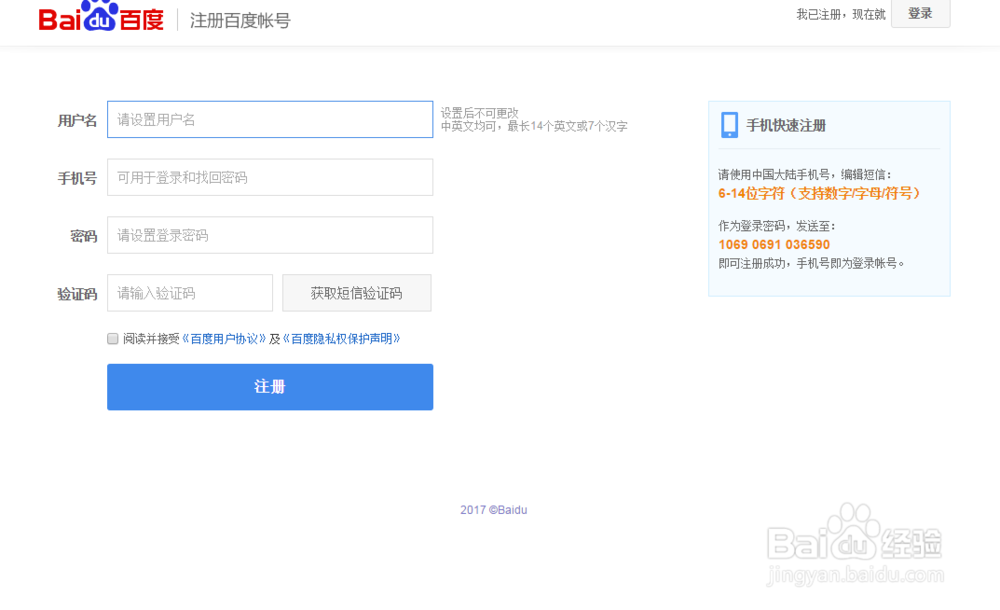Click the SMS number 1069 0691 036590

click(x=774, y=245)
